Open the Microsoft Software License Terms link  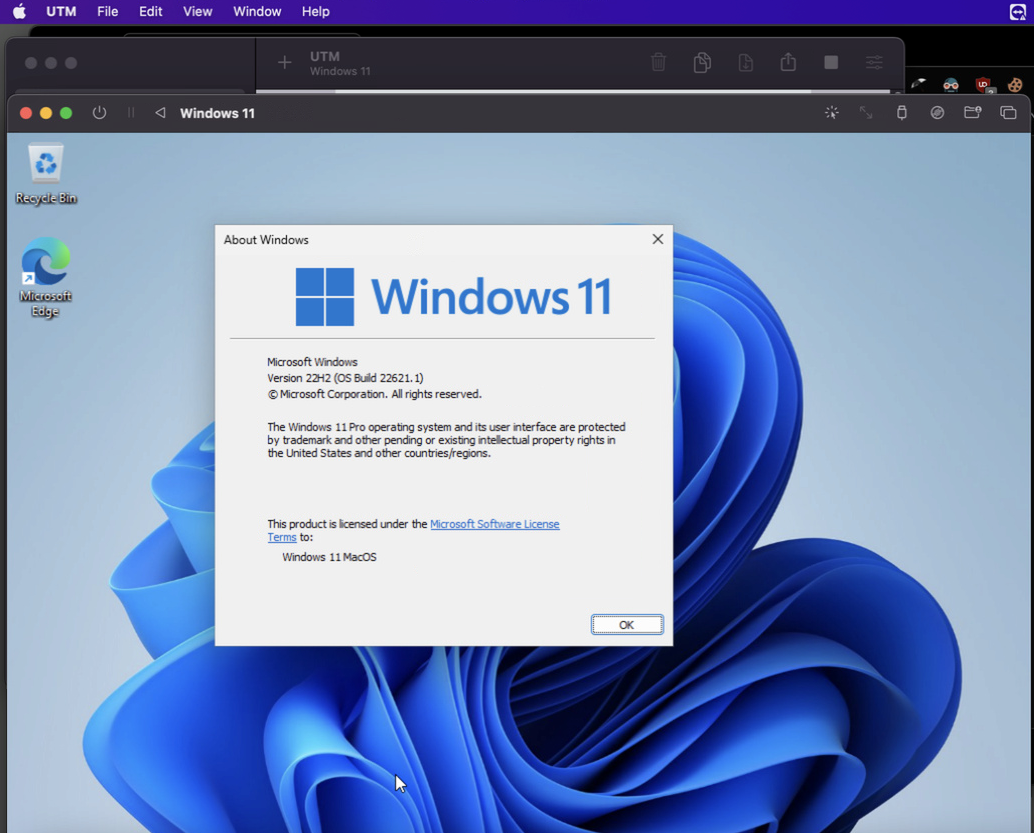494,524
